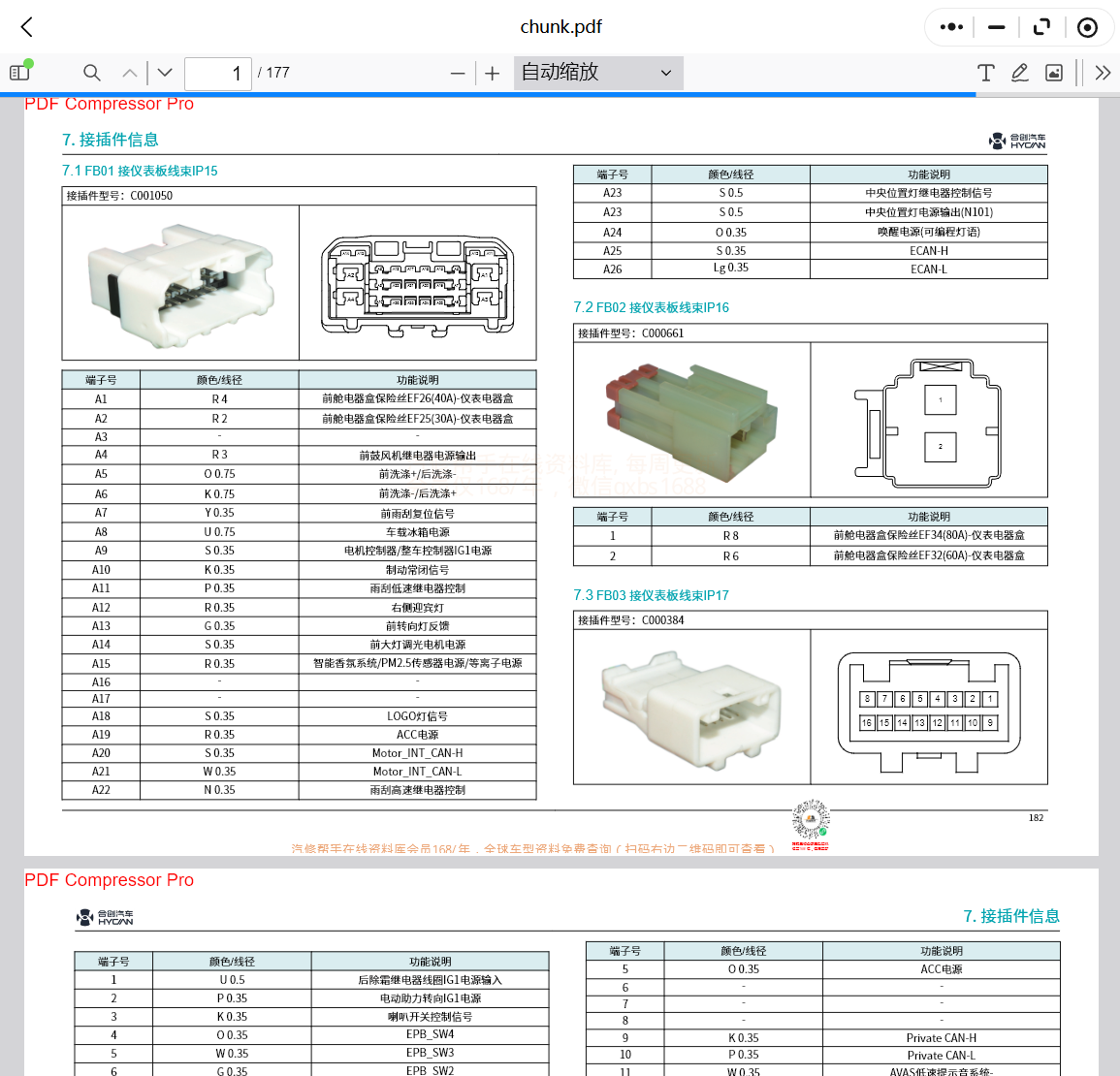Open the find in document search icon
1120x1076 pixels.
(x=91, y=73)
